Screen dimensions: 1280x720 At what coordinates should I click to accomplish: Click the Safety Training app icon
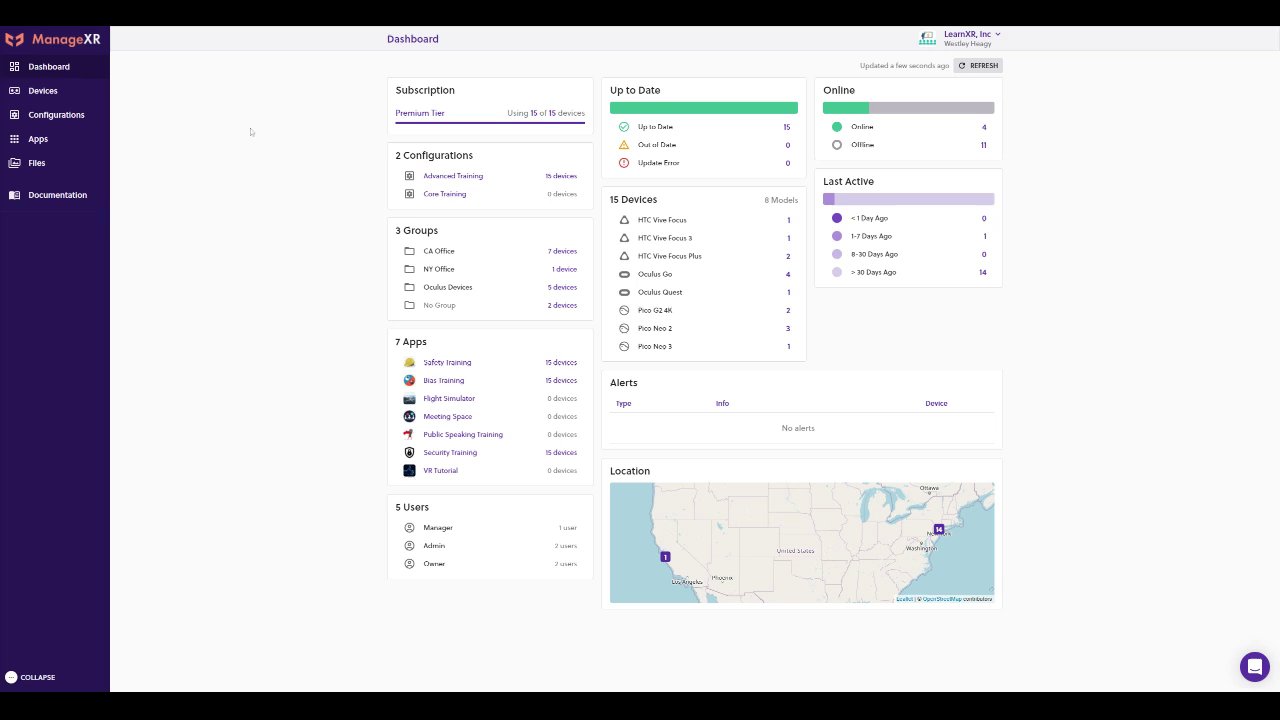click(x=409, y=362)
